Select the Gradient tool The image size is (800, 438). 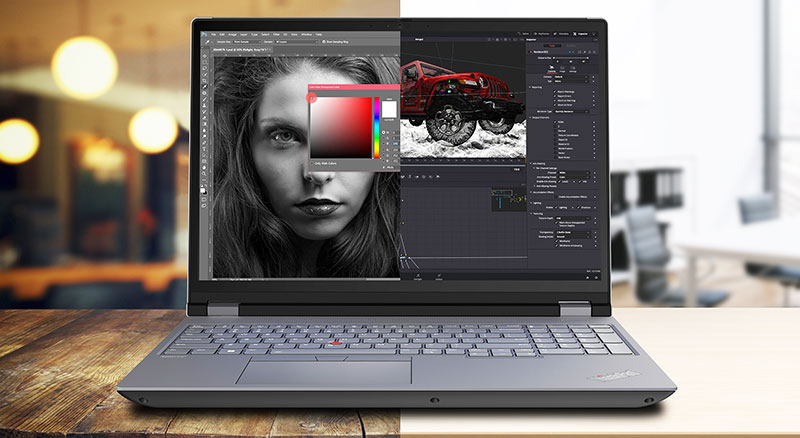205,125
